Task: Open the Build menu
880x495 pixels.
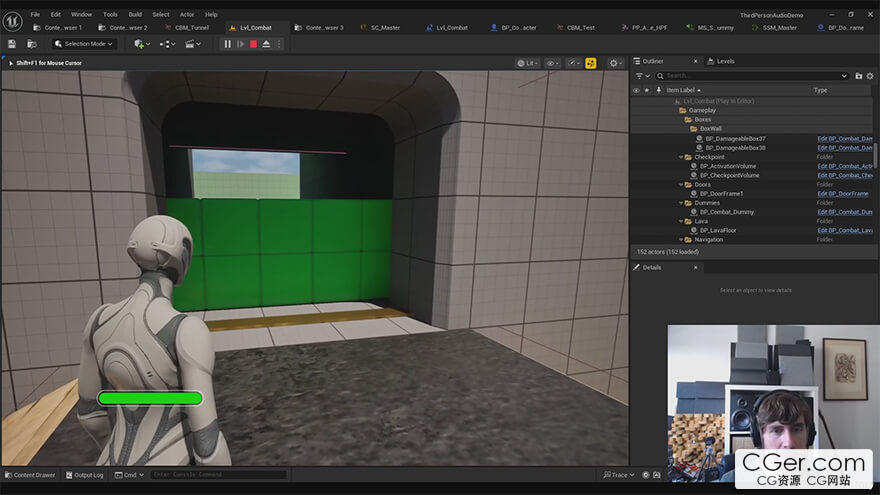Action: pyautogui.click(x=135, y=14)
